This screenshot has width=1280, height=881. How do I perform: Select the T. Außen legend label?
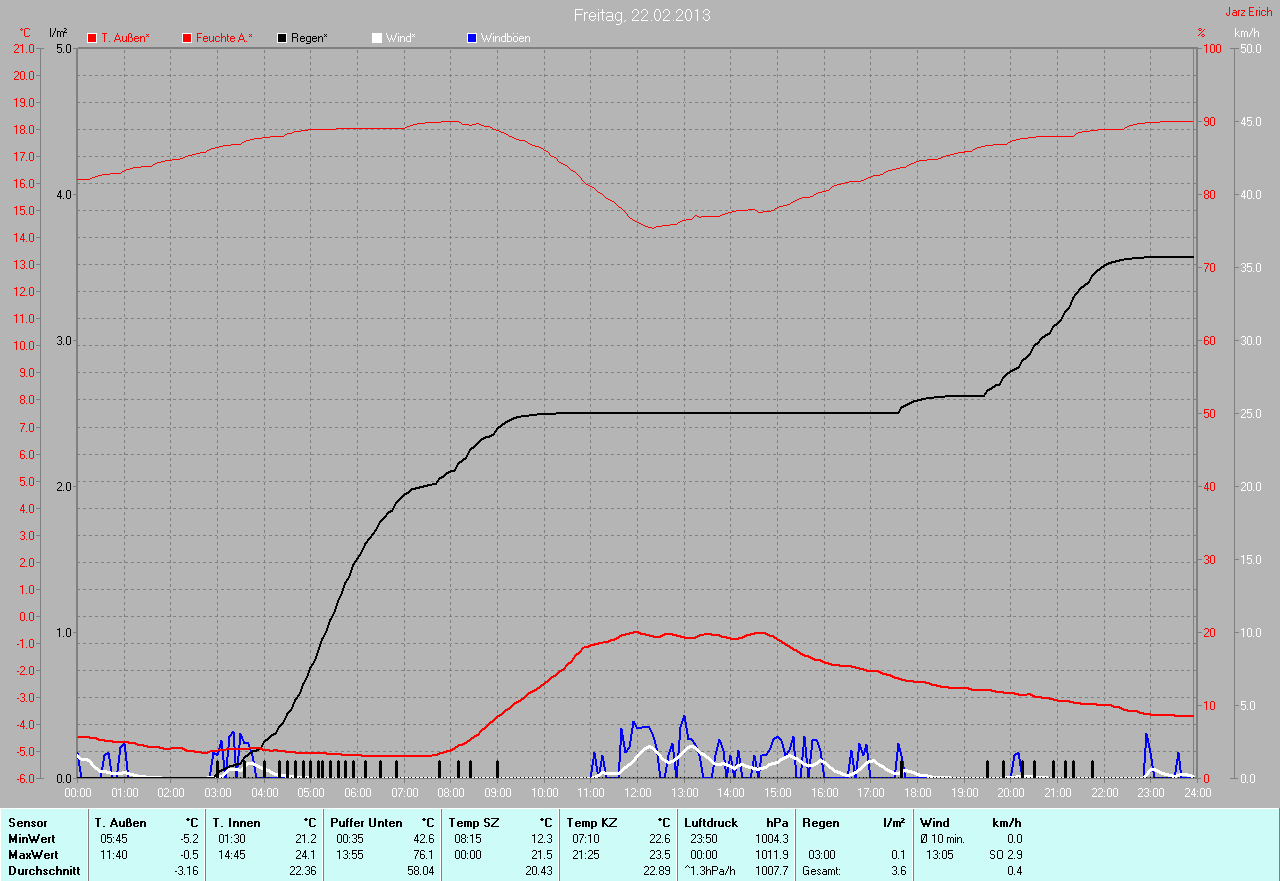coord(125,38)
